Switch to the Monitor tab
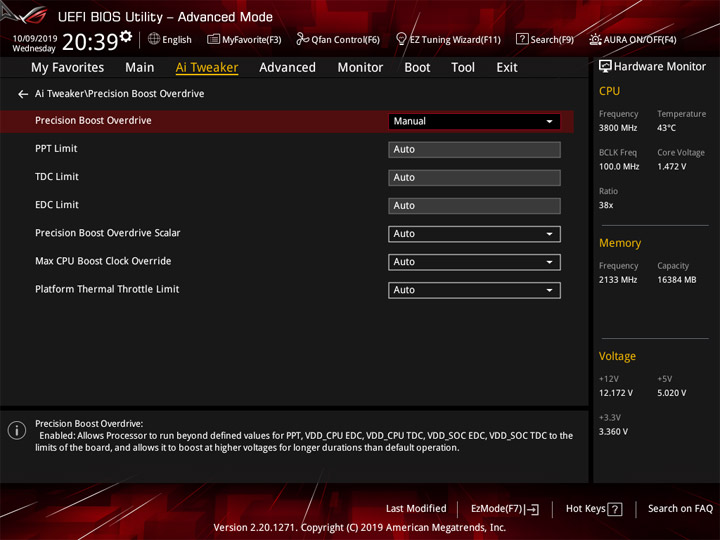This screenshot has width=720, height=540. [x=360, y=68]
